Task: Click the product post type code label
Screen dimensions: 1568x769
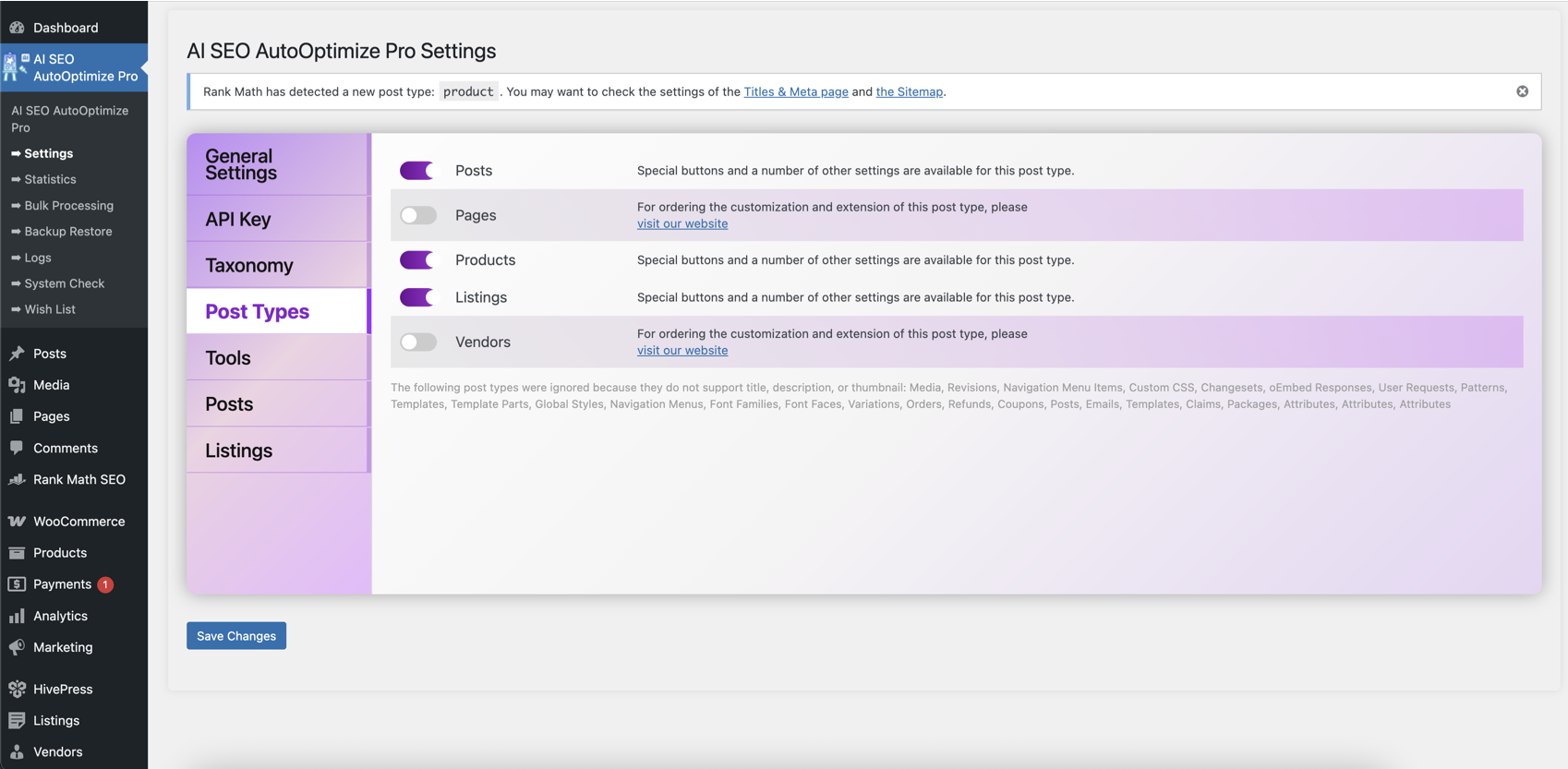Action: pos(468,91)
